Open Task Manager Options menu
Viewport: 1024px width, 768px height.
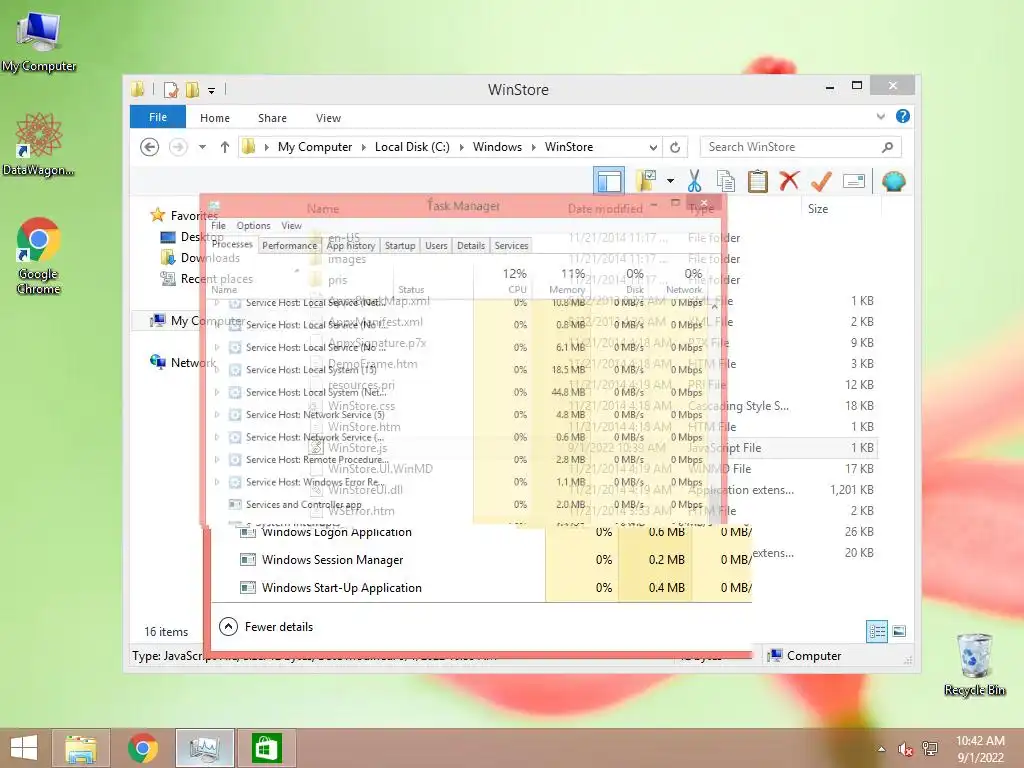[253, 226]
